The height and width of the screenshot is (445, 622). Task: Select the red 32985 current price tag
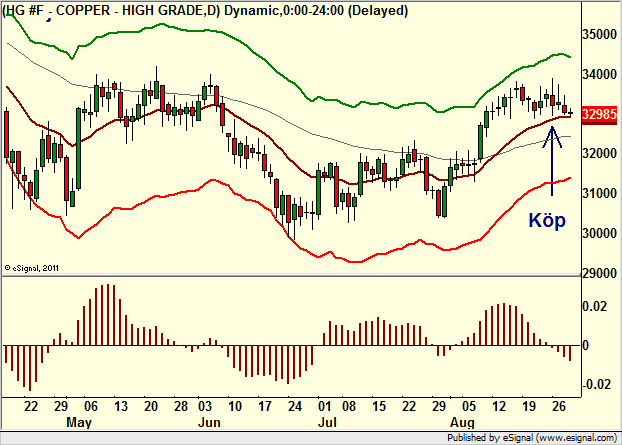click(x=599, y=115)
